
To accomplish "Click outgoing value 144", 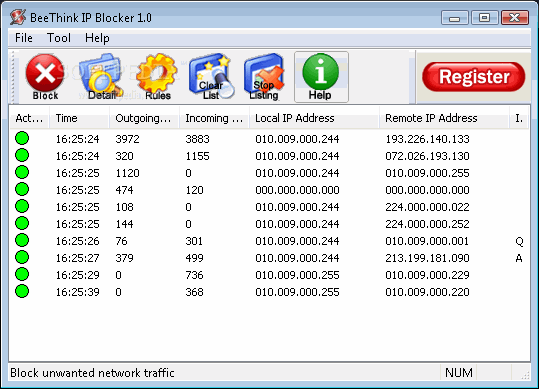I will tap(124, 224).
